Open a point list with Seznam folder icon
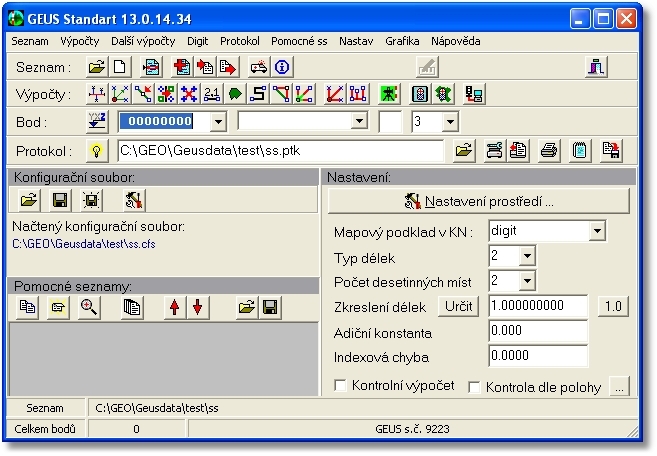657x456 pixels. tap(97, 67)
